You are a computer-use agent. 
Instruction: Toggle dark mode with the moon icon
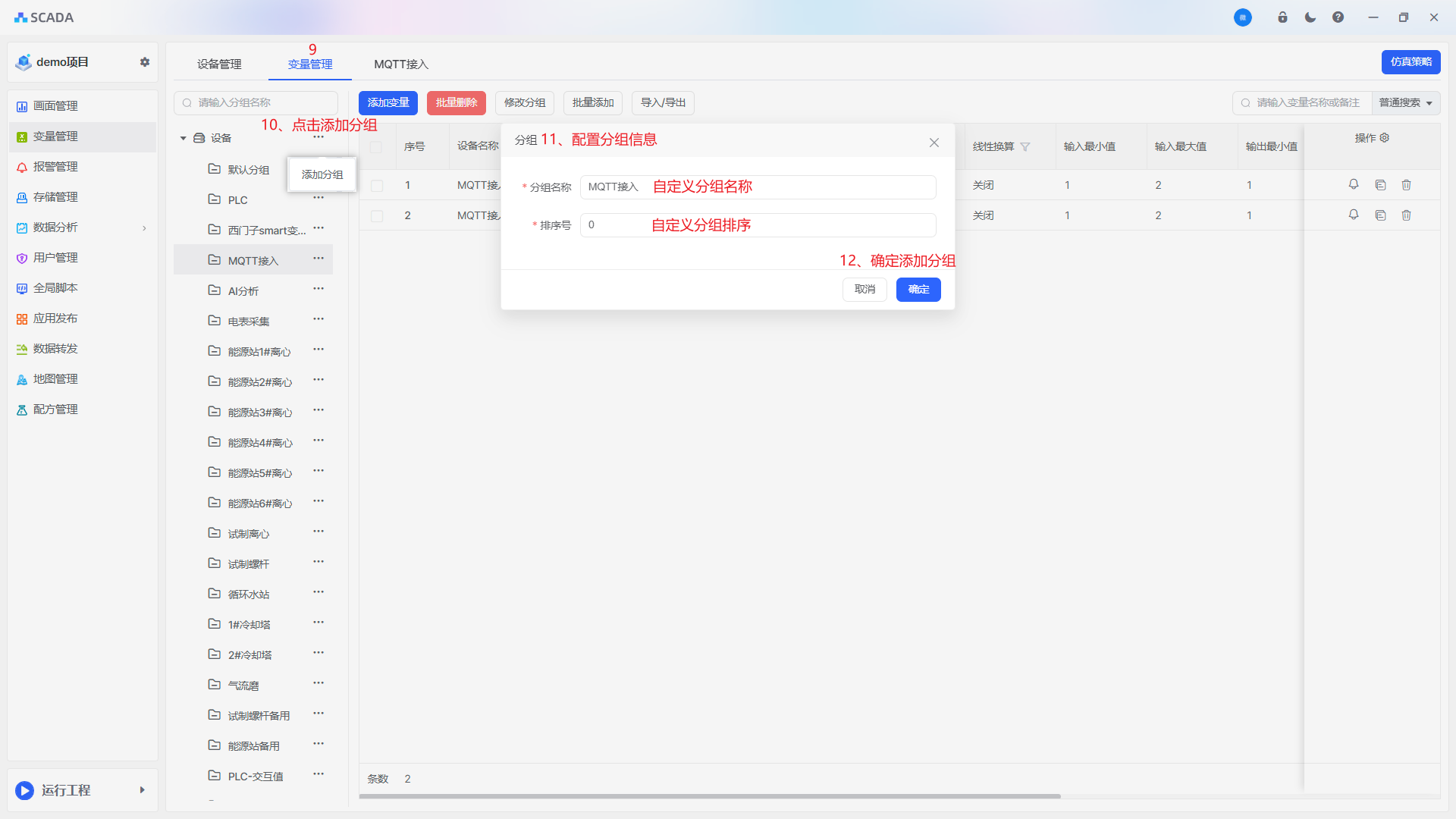[1310, 17]
